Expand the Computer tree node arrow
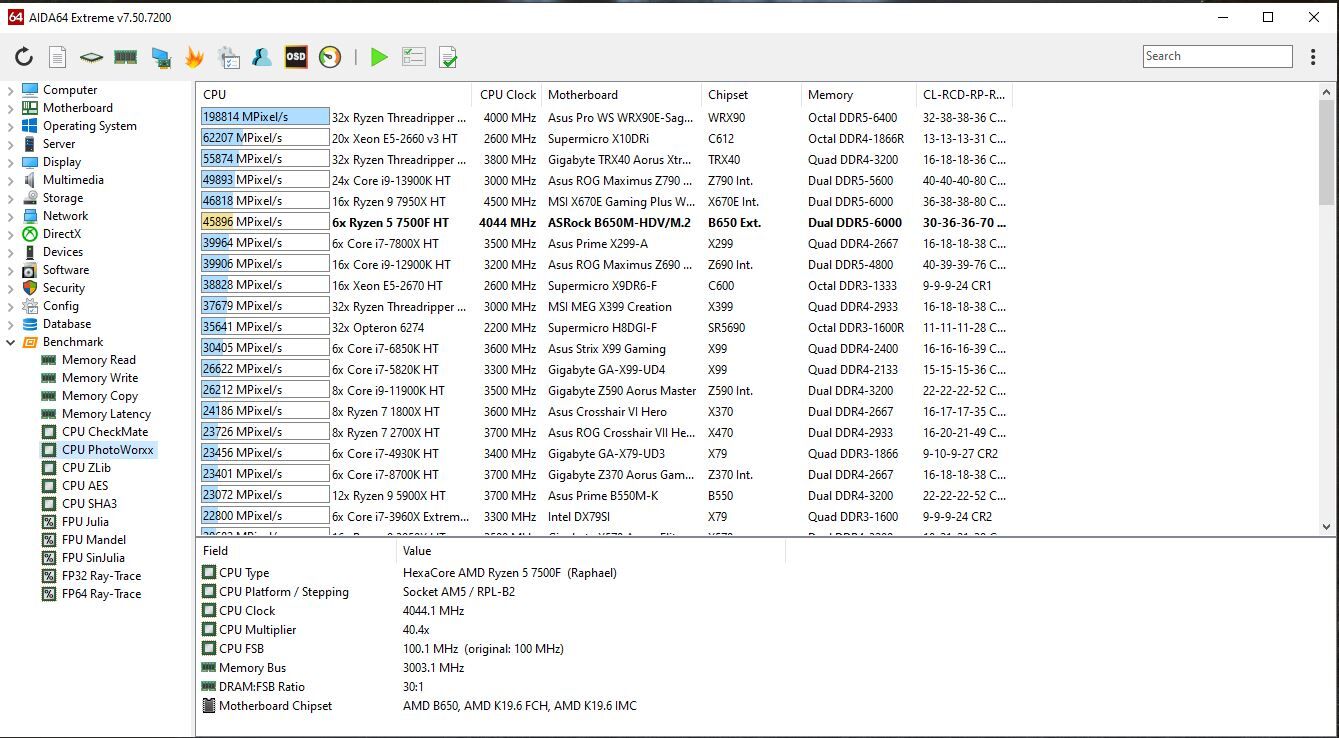 coord(11,90)
